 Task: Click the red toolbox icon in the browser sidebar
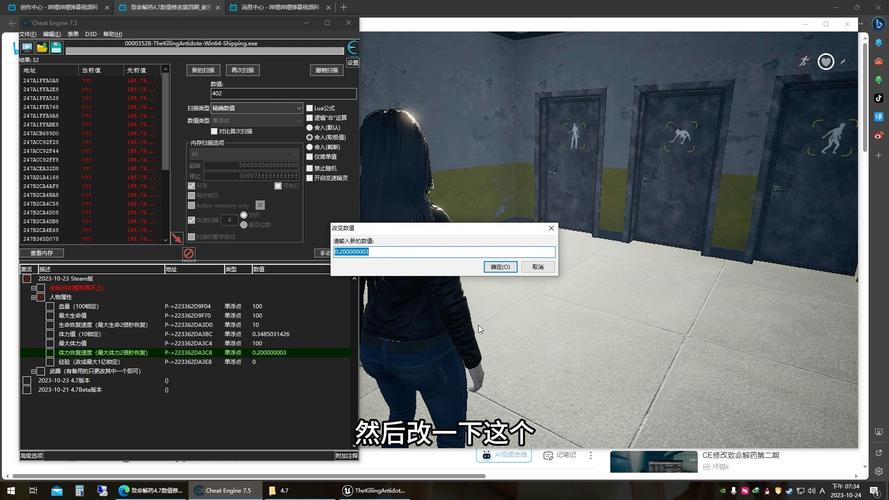[x=879, y=61]
